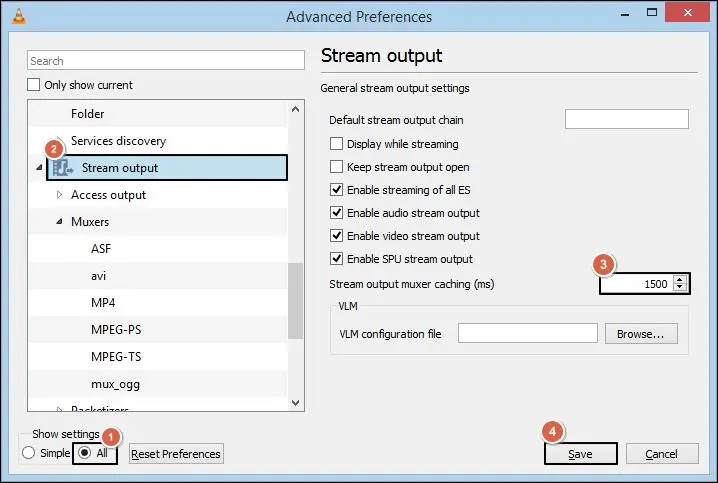The width and height of the screenshot is (718, 483).
Task: Enable Display while streaming checkbox
Action: pos(337,144)
